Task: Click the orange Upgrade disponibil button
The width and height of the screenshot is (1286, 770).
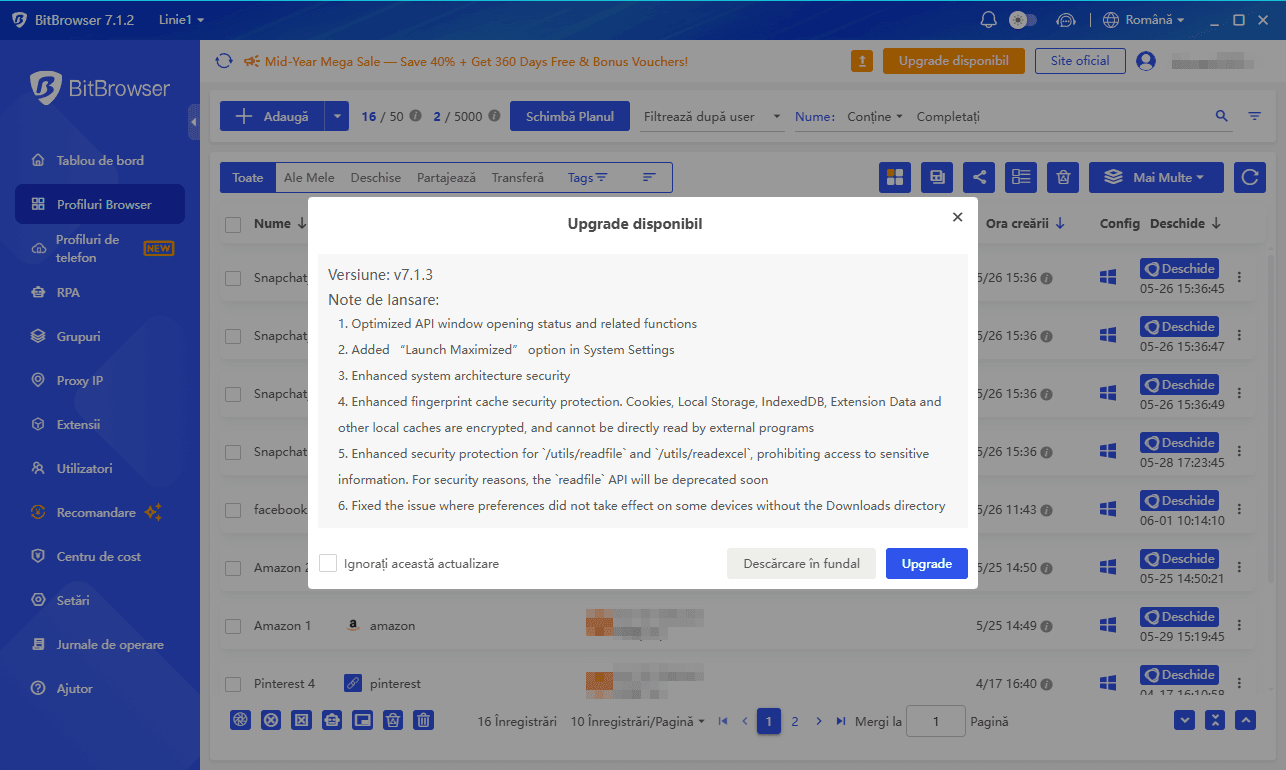Action: 954,61
